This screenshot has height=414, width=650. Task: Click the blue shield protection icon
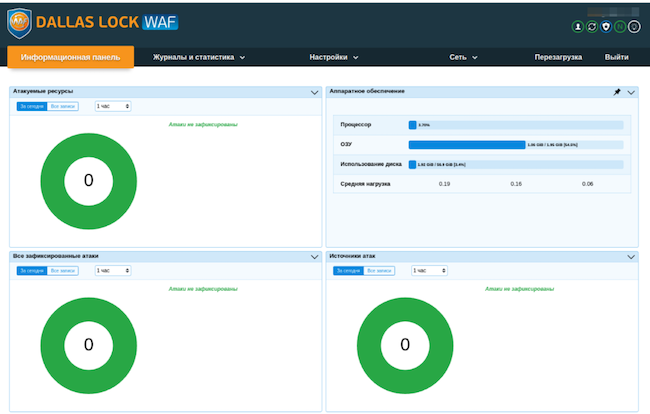[606, 27]
